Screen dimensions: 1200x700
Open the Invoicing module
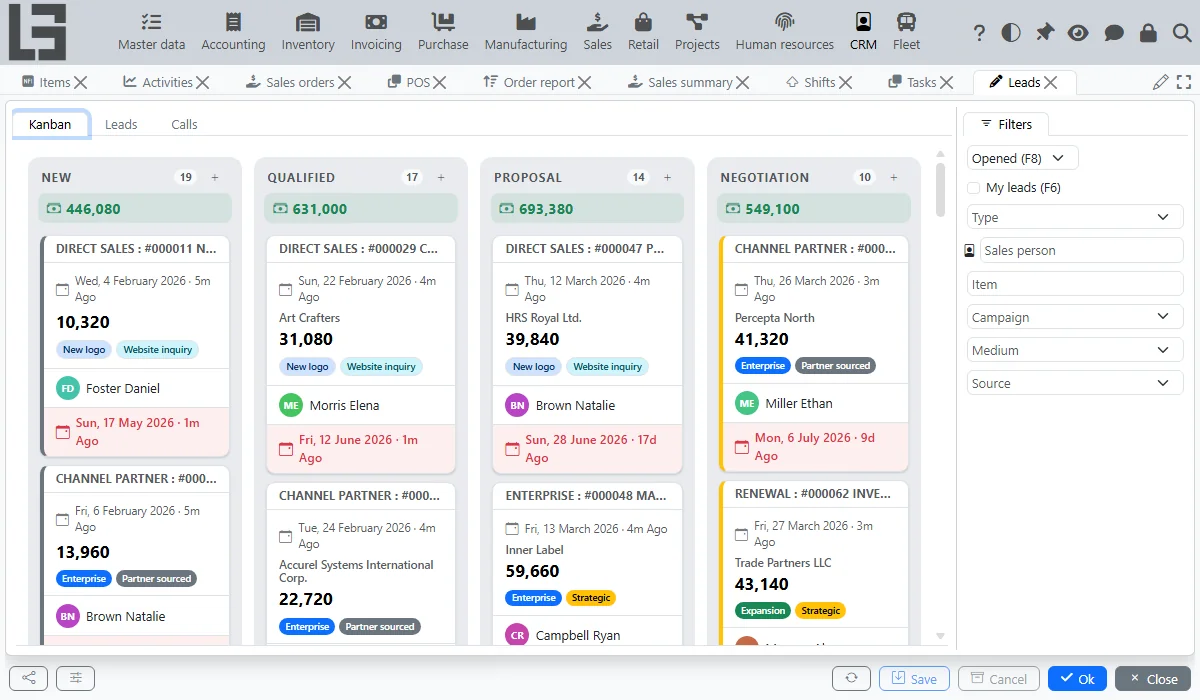click(376, 32)
